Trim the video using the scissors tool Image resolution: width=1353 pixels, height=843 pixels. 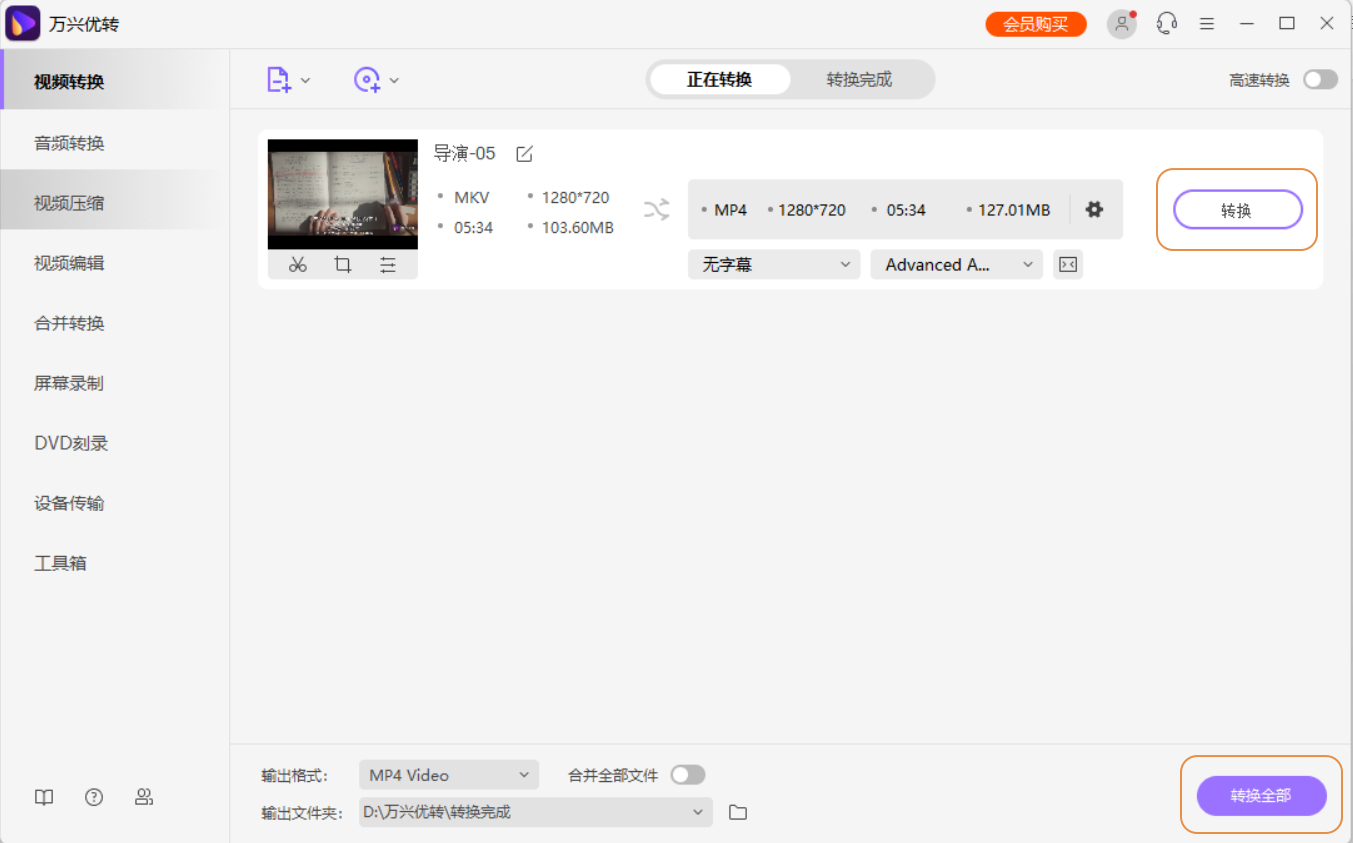297,264
